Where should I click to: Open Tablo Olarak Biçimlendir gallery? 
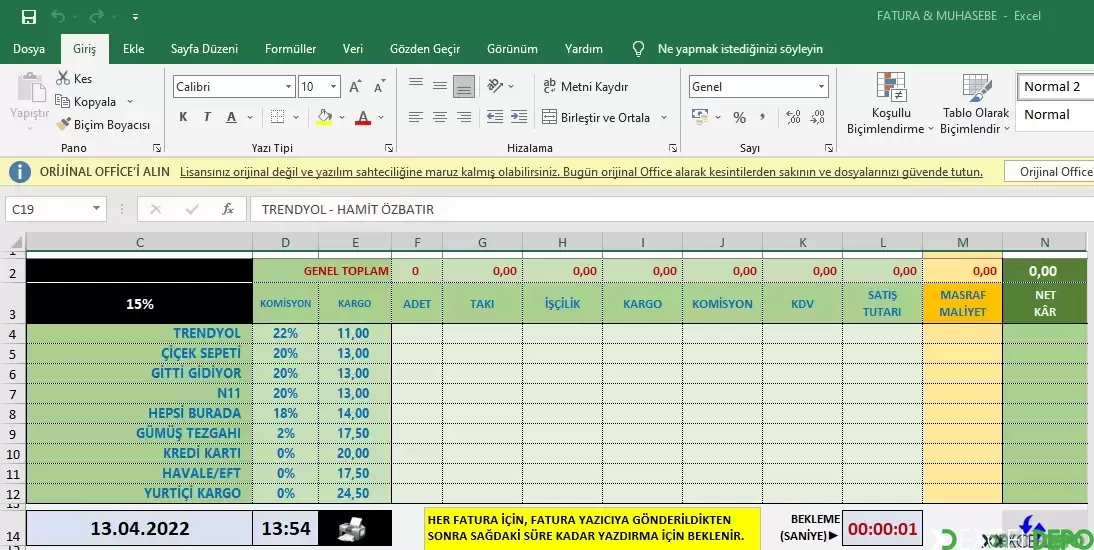coord(975,103)
